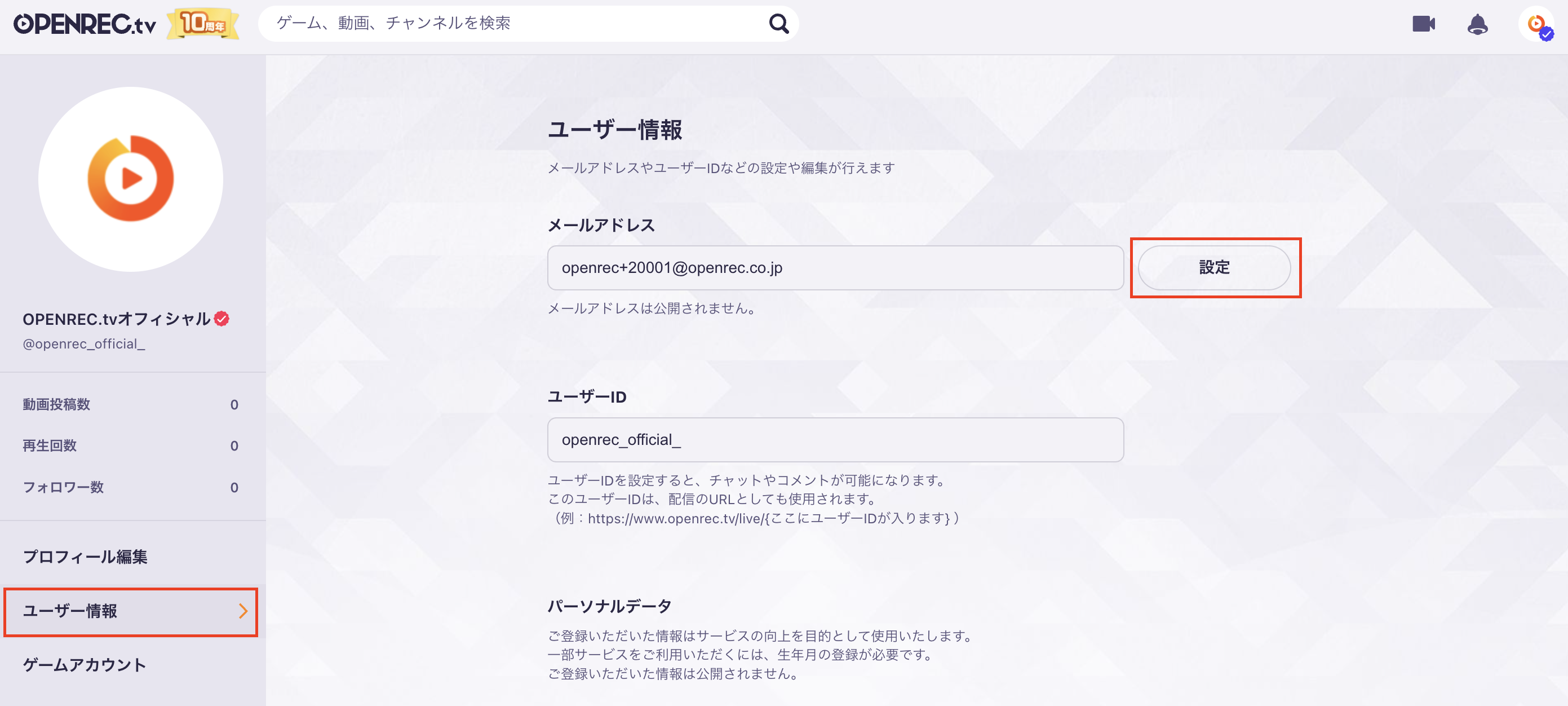
Task: Click the chevron on ユーザー情報 row
Action: pyautogui.click(x=243, y=611)
